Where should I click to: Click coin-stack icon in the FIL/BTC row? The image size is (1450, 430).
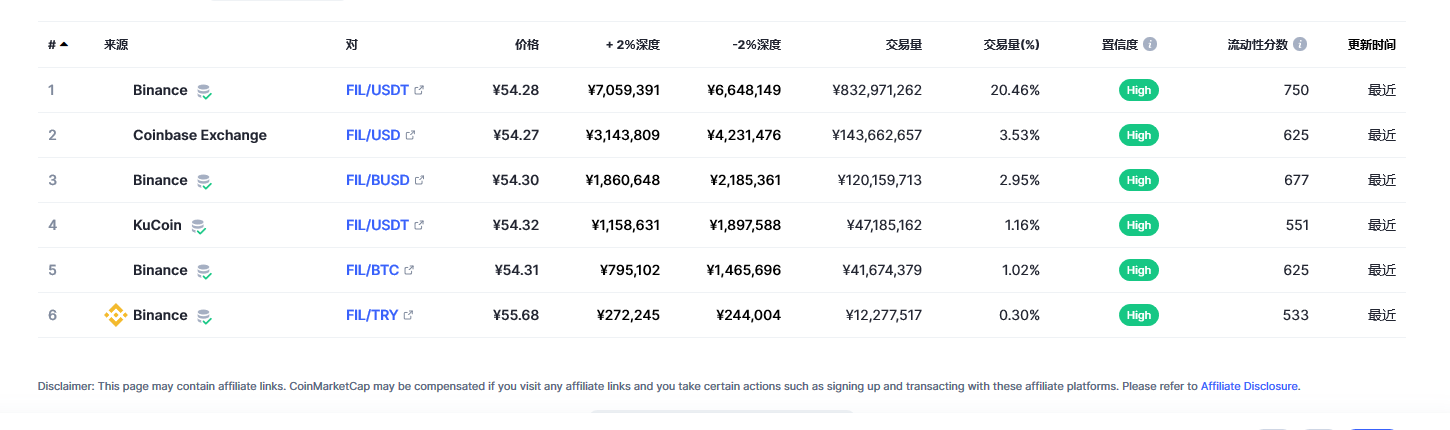click(204, 271)
